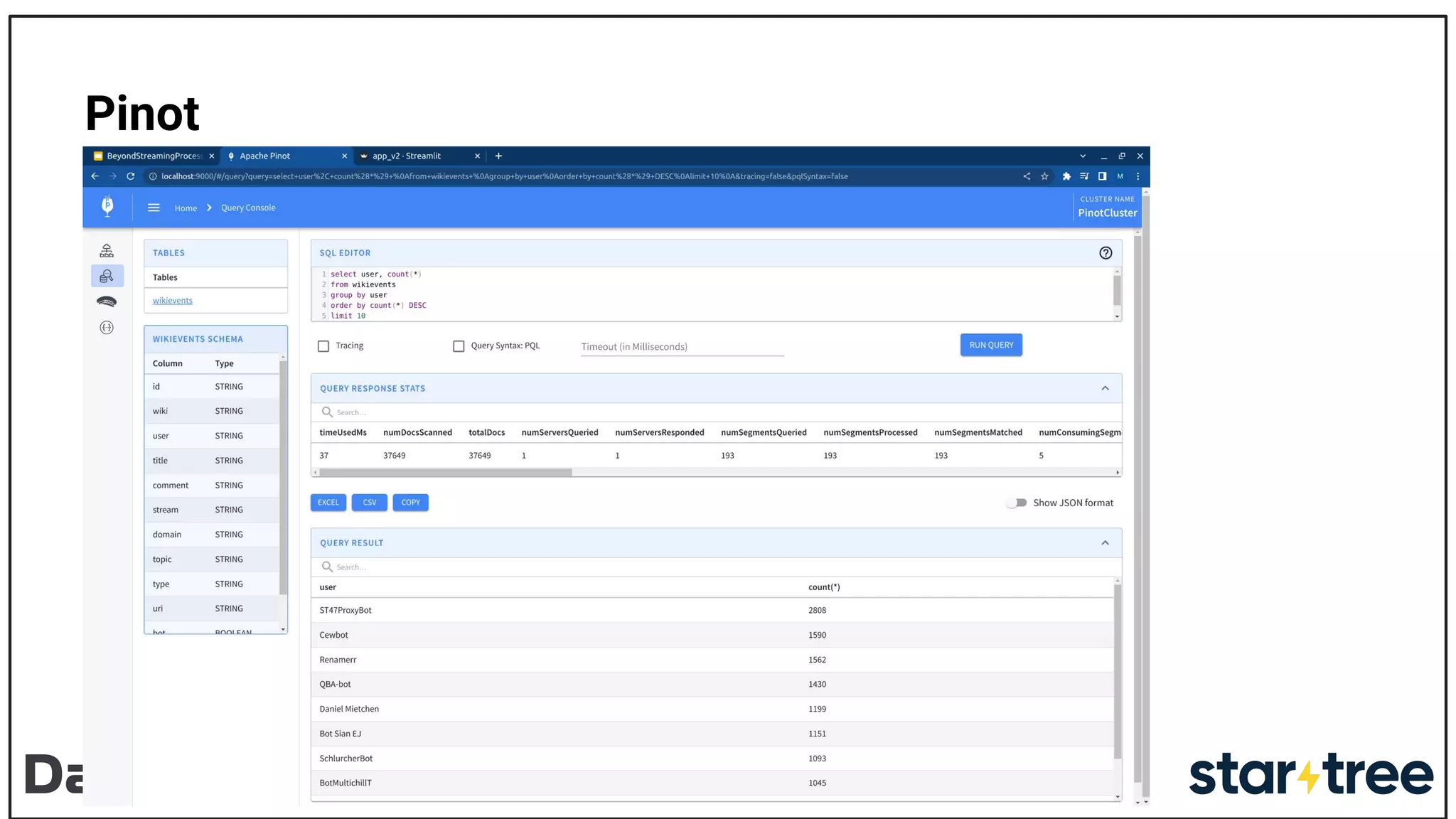Open the wikievents table link

(x=172, y=301)
